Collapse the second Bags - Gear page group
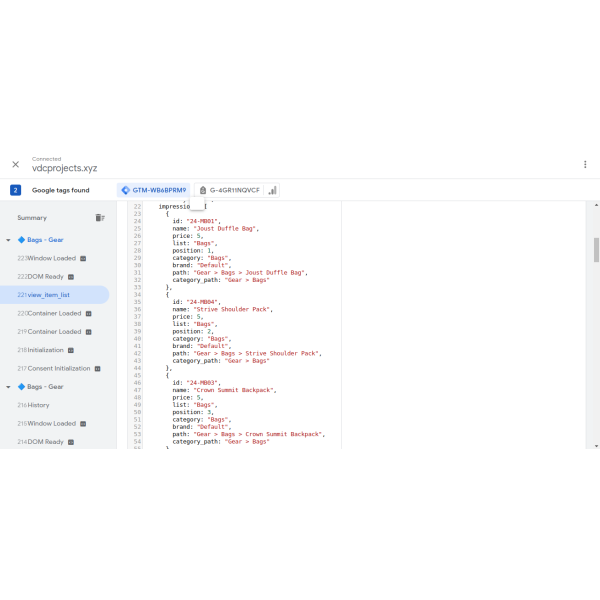 click(x=9, y=387)
